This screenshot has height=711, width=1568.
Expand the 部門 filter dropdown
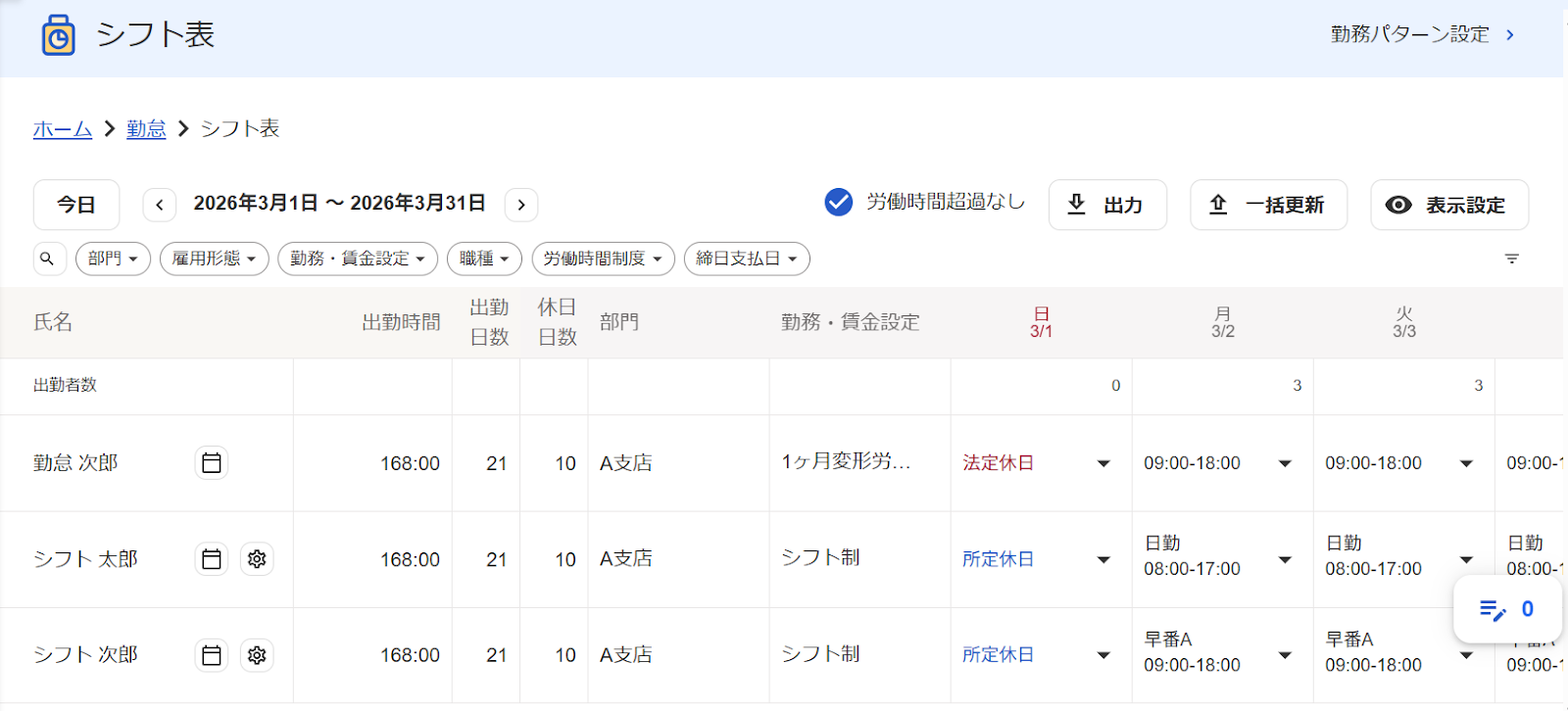113,259
